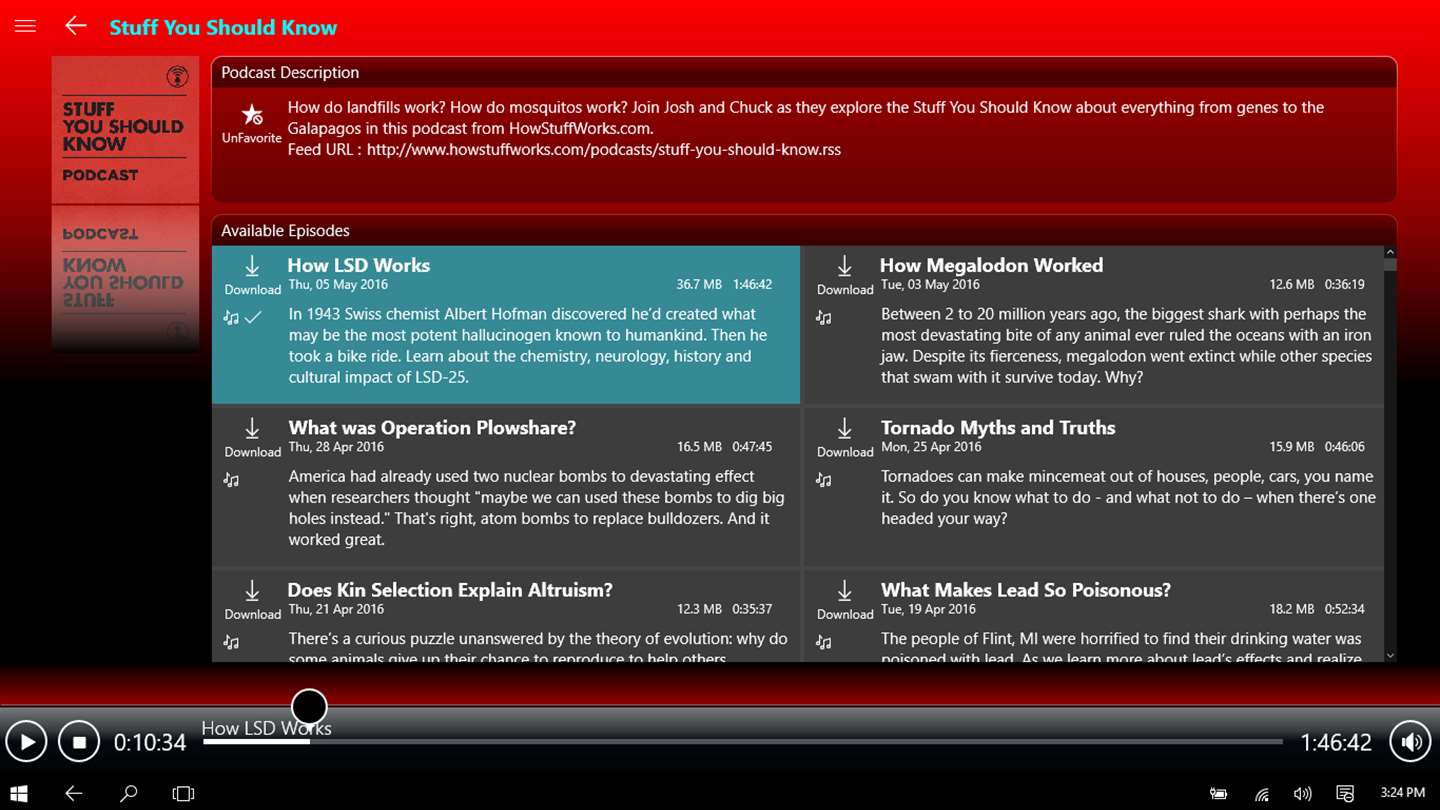Click the Podcast Description heading
The height and width of the screenshot is (810, 1440).
290,72
